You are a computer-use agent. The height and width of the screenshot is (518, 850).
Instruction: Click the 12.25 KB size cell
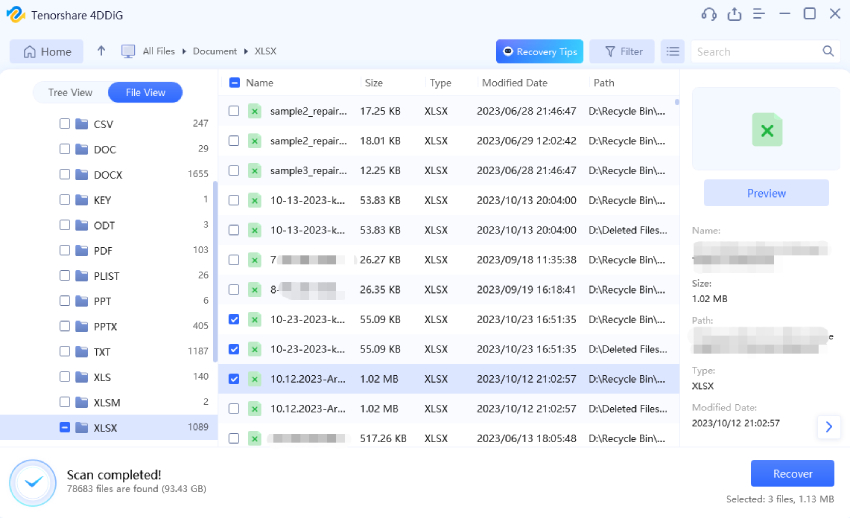click(x=380, y=171)
